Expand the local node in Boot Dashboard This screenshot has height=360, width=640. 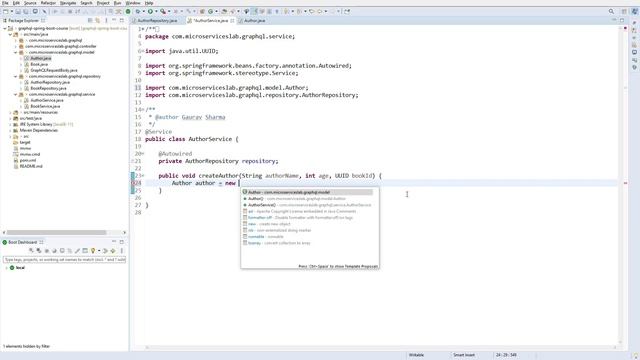pos(6,268)
